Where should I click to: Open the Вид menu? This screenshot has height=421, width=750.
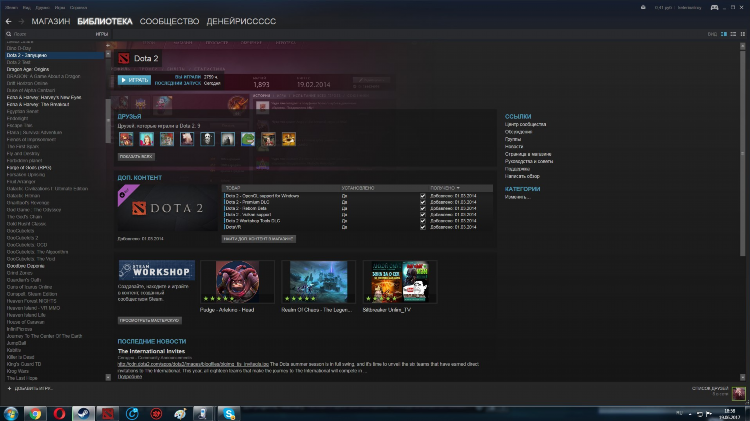point(27,8)
